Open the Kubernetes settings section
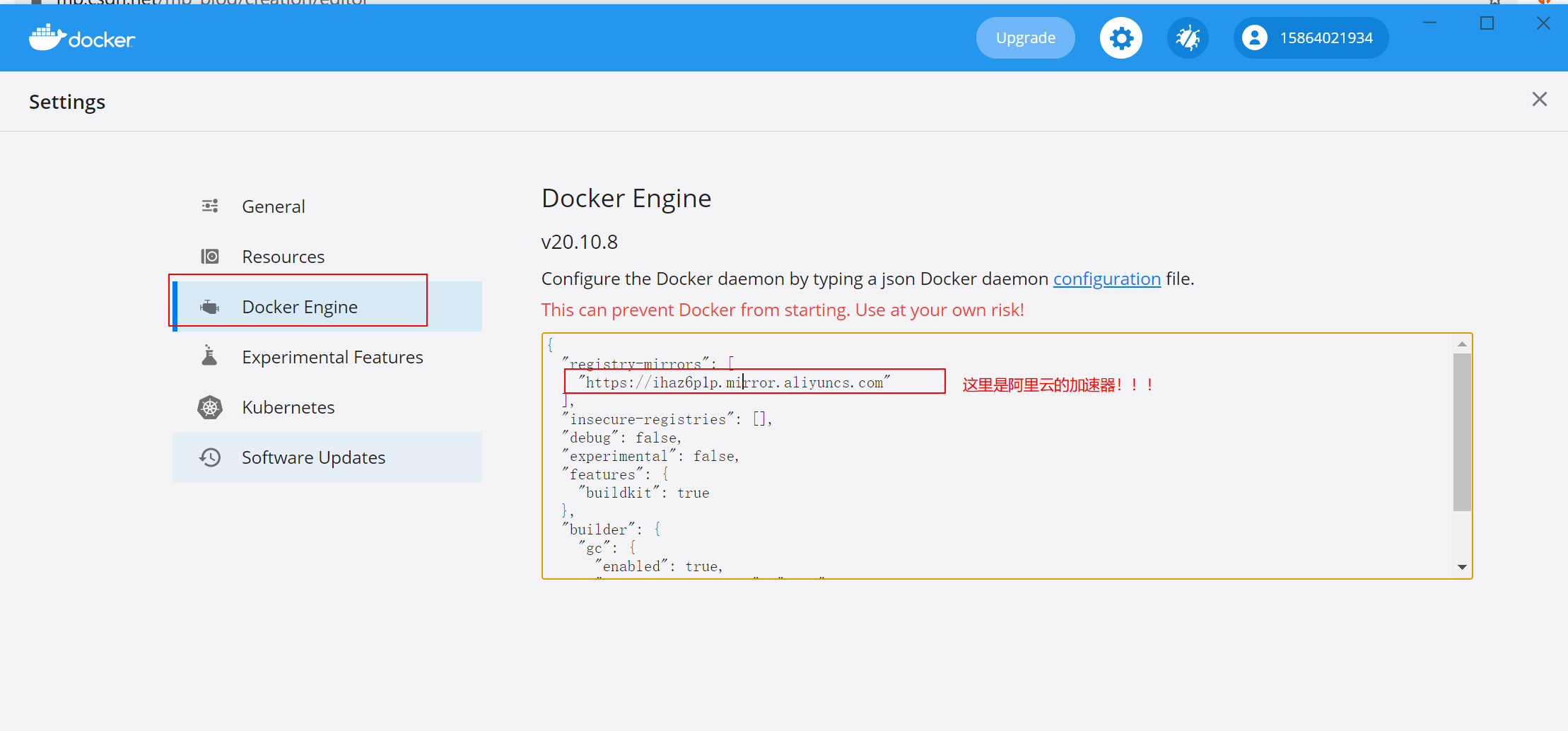 click(288, 407)
